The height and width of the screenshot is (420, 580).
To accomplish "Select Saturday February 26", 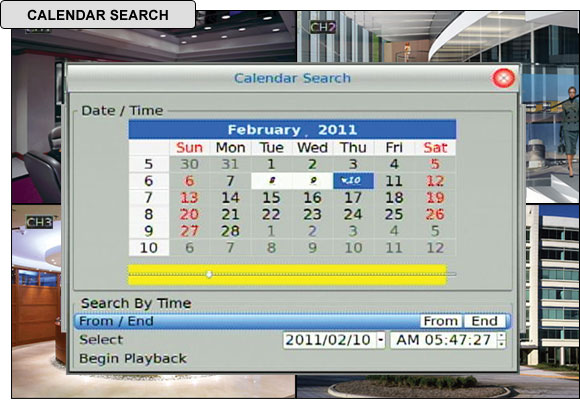I will [x=435, y=214].
